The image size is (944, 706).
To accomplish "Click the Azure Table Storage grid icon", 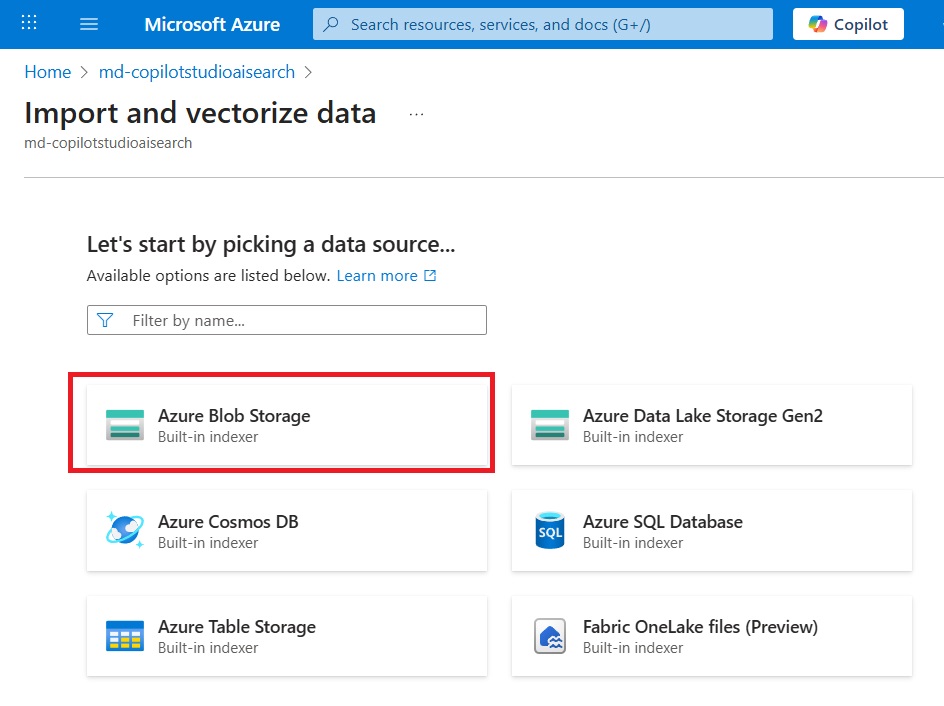I will pyautogui.click(x=125, y=636).
